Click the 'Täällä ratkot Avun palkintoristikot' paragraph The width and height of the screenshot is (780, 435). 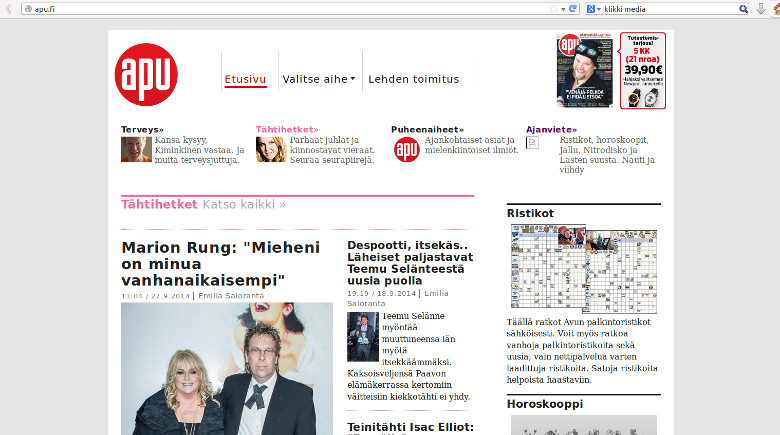pyautogui.click(x=582, y=351)
